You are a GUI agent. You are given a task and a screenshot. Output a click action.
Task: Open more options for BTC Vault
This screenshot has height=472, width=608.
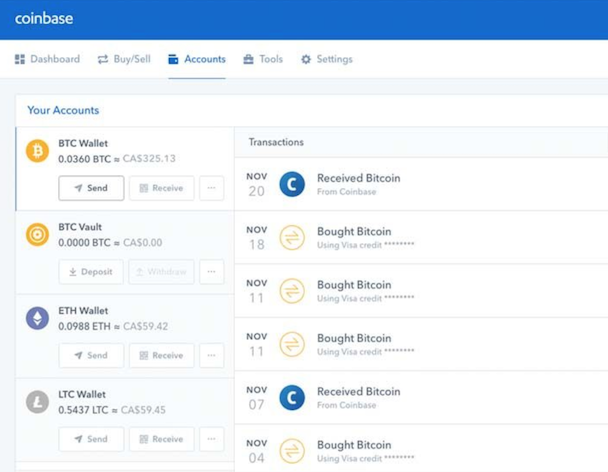pyautogui.click(x=212, y=272)
